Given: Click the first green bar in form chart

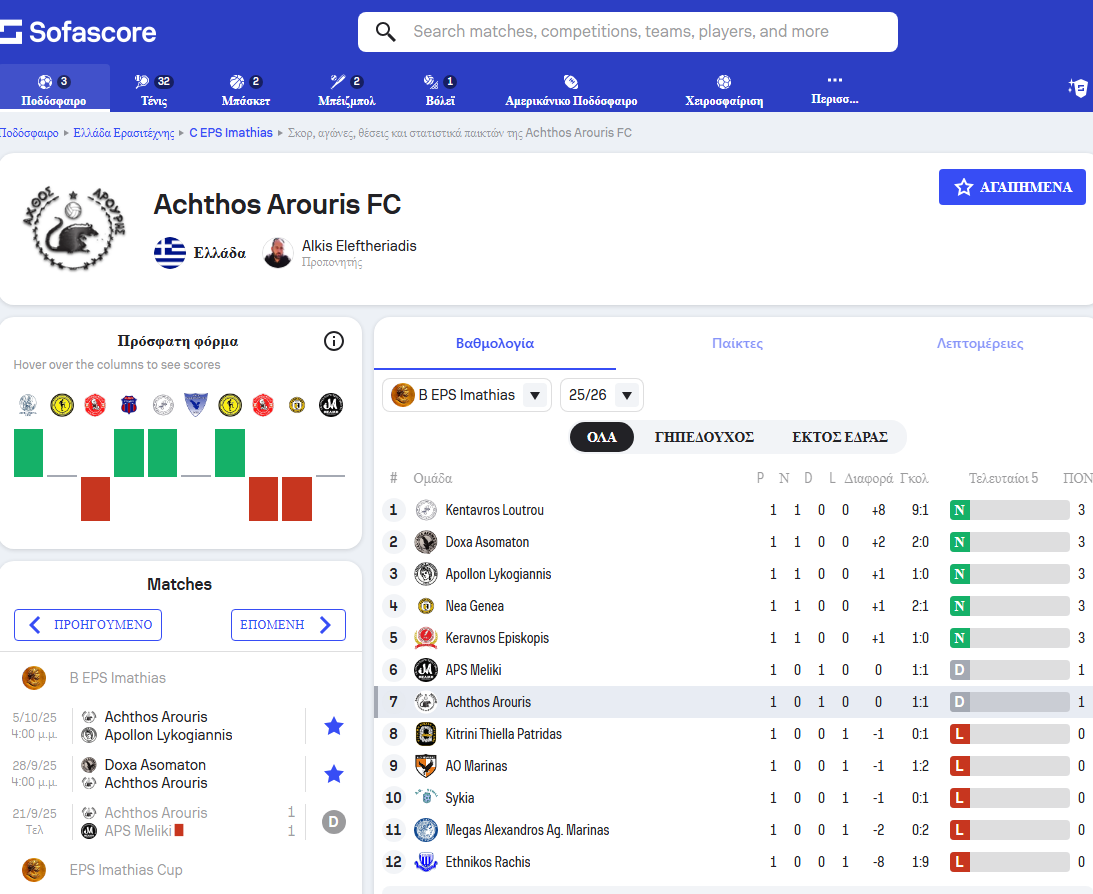Looking at the screenshot, I should click(29, 453).
